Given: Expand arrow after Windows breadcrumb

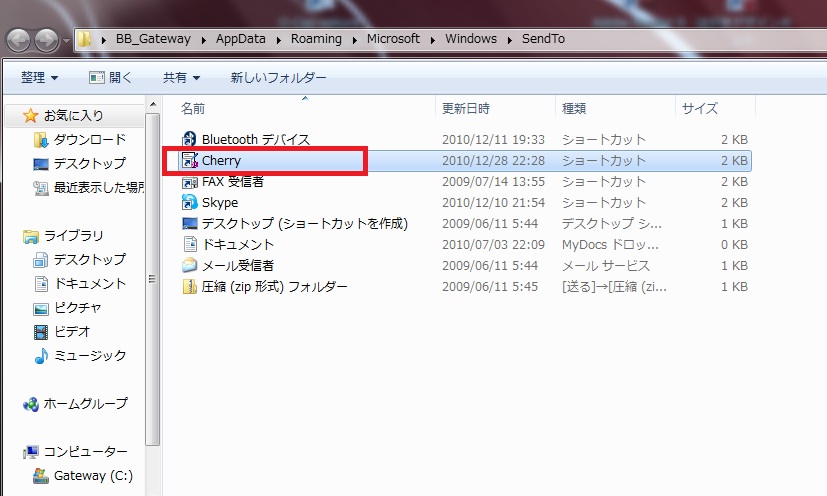Looking at the screenshot, I should [x=509, y=40].
